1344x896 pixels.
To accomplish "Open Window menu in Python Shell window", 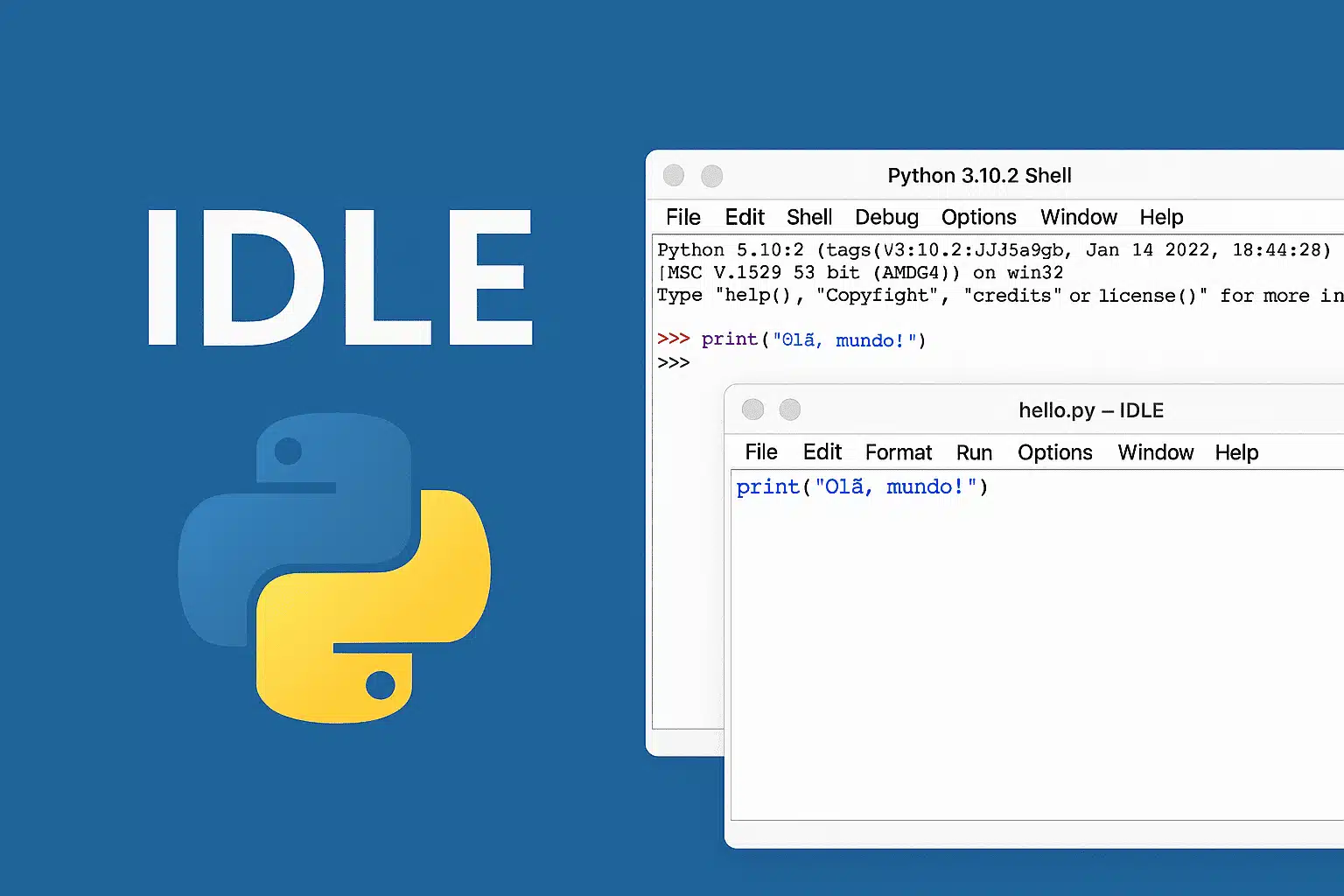I will pos(1078,217).
